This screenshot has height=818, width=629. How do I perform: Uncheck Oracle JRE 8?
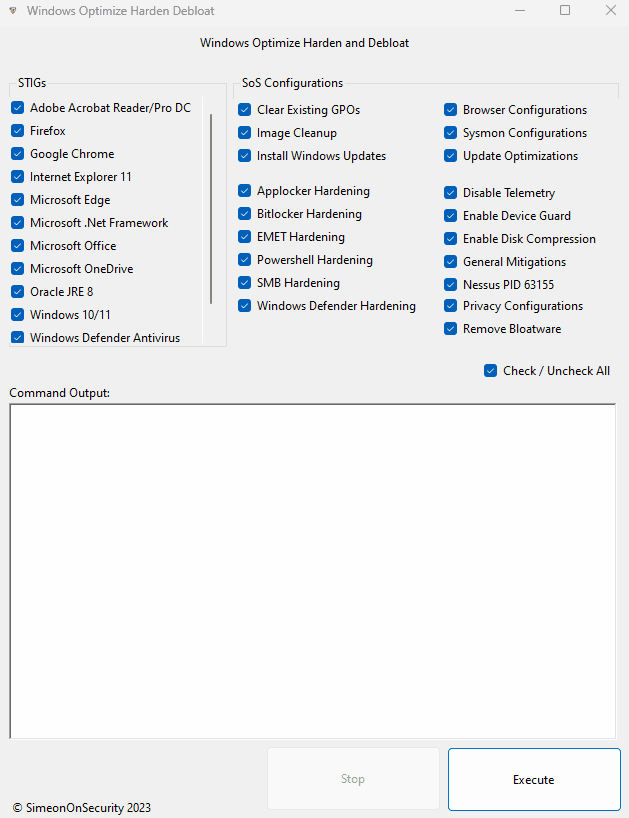pyautogui.click(x=18, y=292)
